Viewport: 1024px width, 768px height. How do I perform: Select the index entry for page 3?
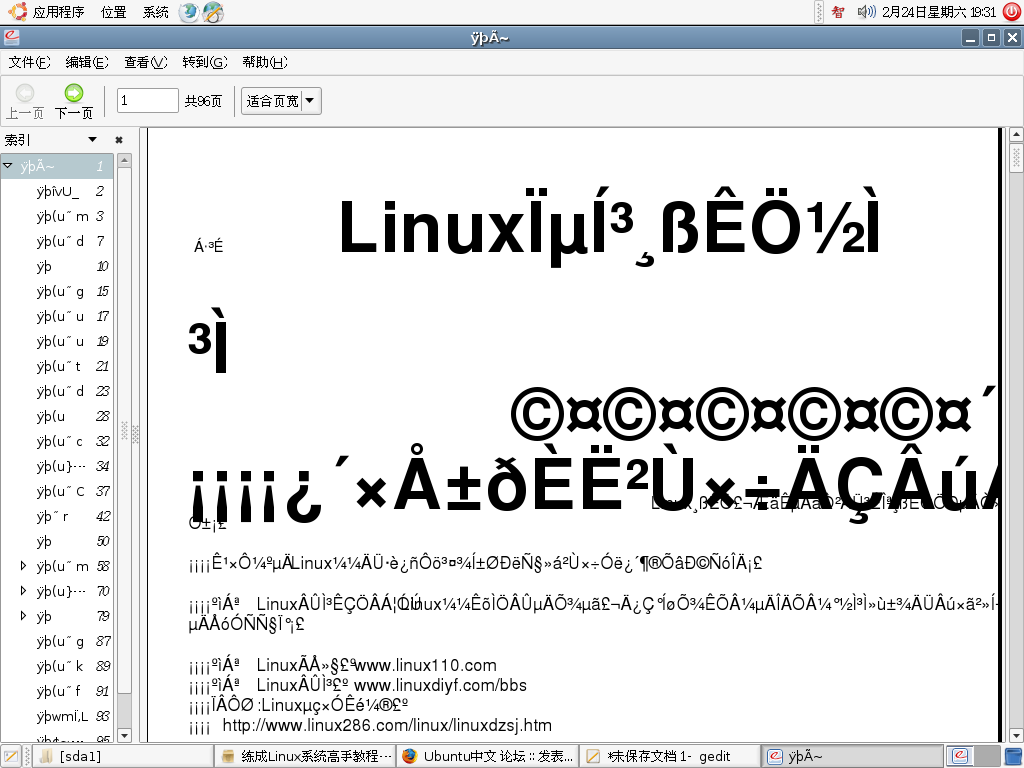[x=57, y=216]
